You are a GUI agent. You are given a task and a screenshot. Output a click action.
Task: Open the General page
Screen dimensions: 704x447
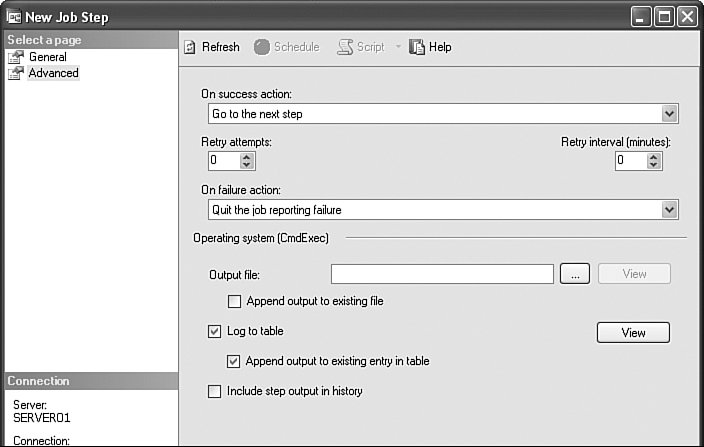(x=48, y=57)
